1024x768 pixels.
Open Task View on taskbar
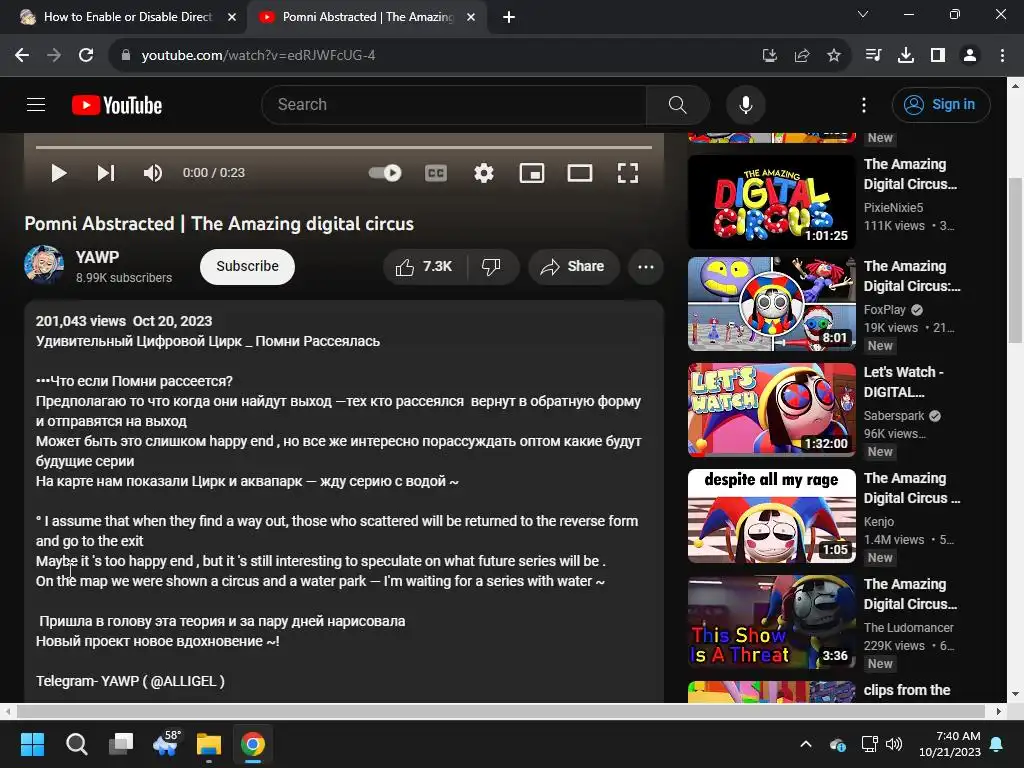click(x=121, y=744)
